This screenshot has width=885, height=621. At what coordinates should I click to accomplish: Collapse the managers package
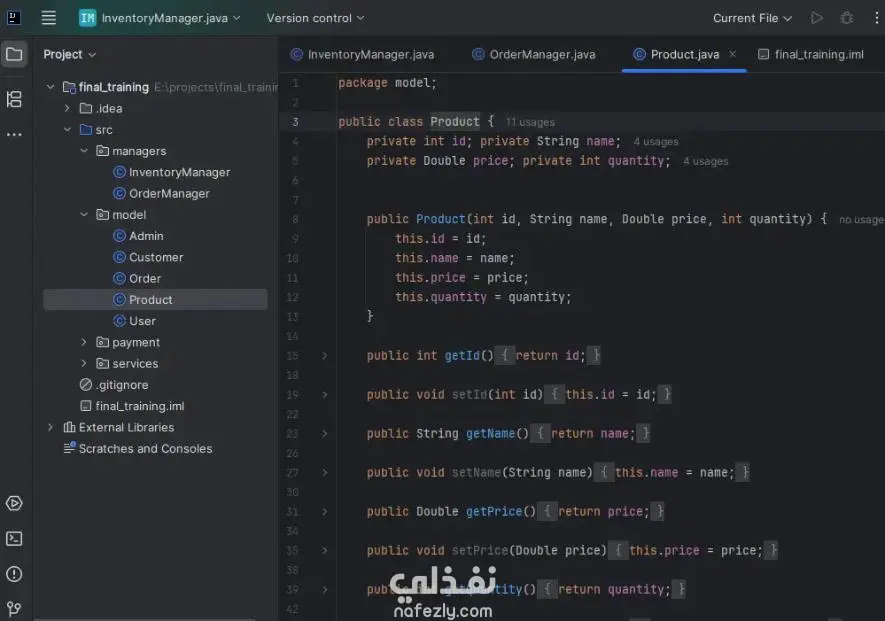click(84, 151)
